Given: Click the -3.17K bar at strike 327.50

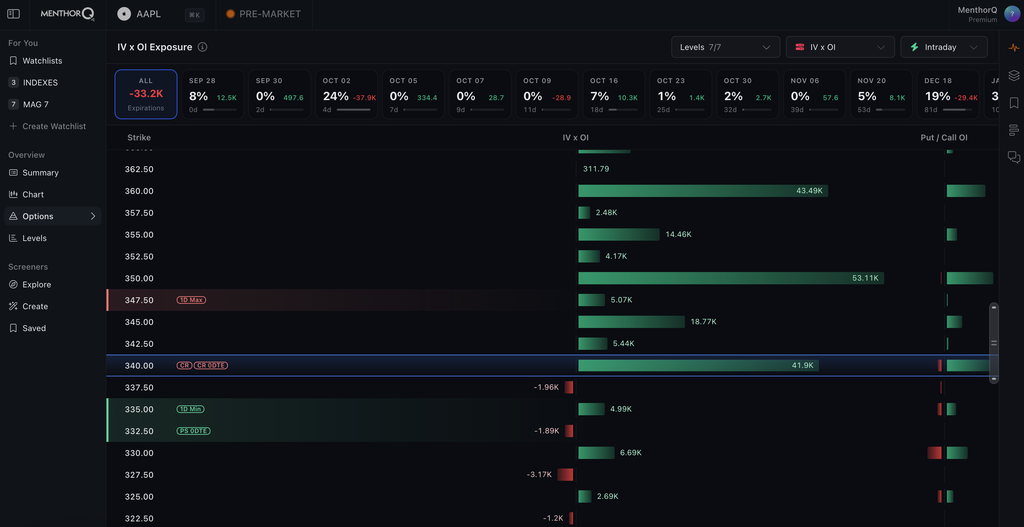Looking at the screenshot, I should (x=565, y=475).
